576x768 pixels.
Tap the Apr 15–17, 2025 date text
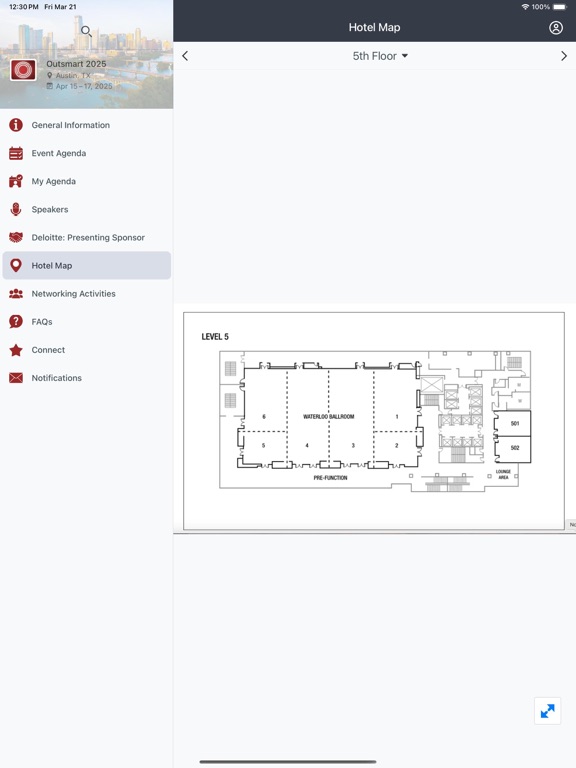click(84, 86)
